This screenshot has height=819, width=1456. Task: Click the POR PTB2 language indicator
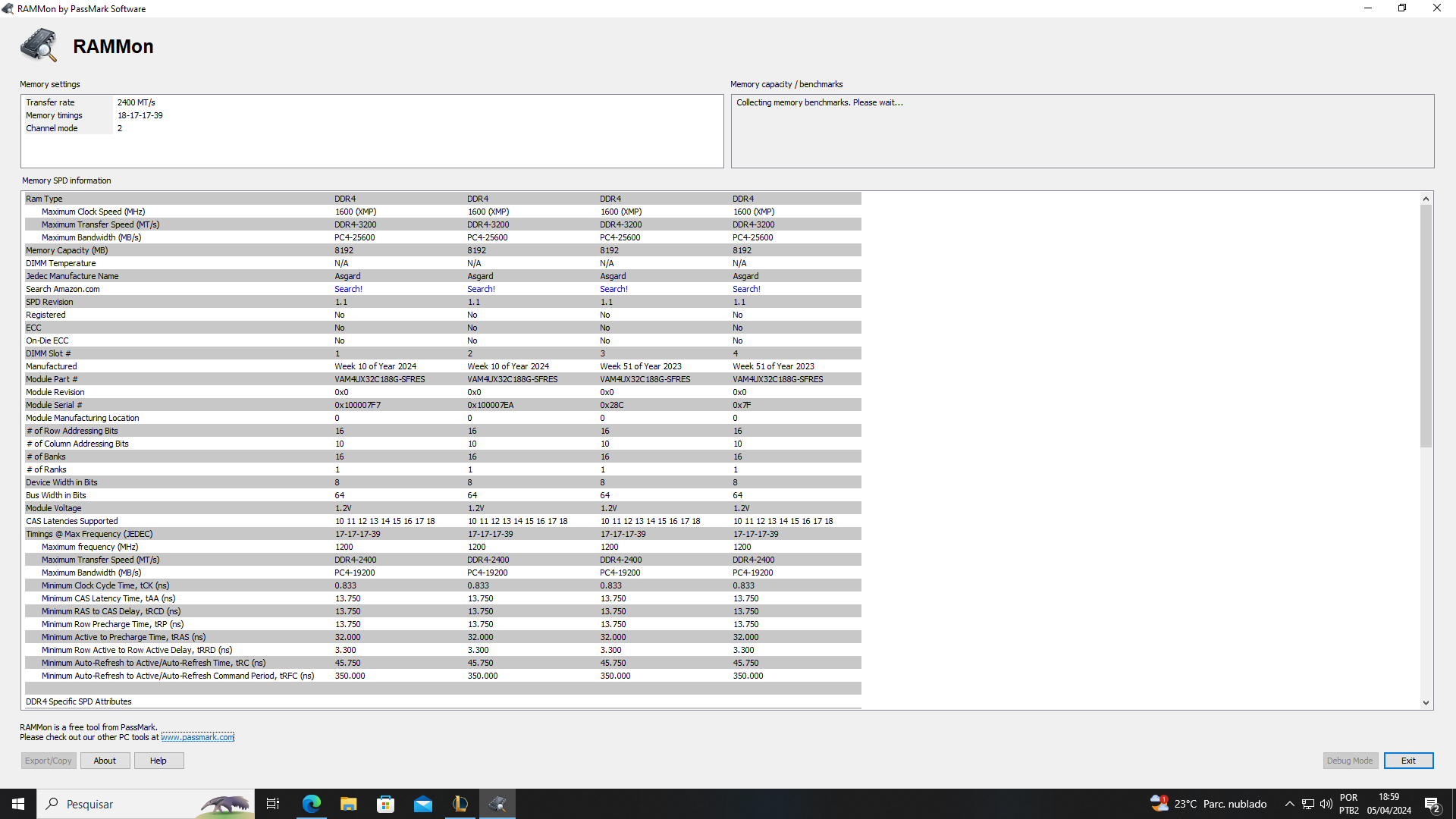pyautogui.click(x=1349, y=804)
